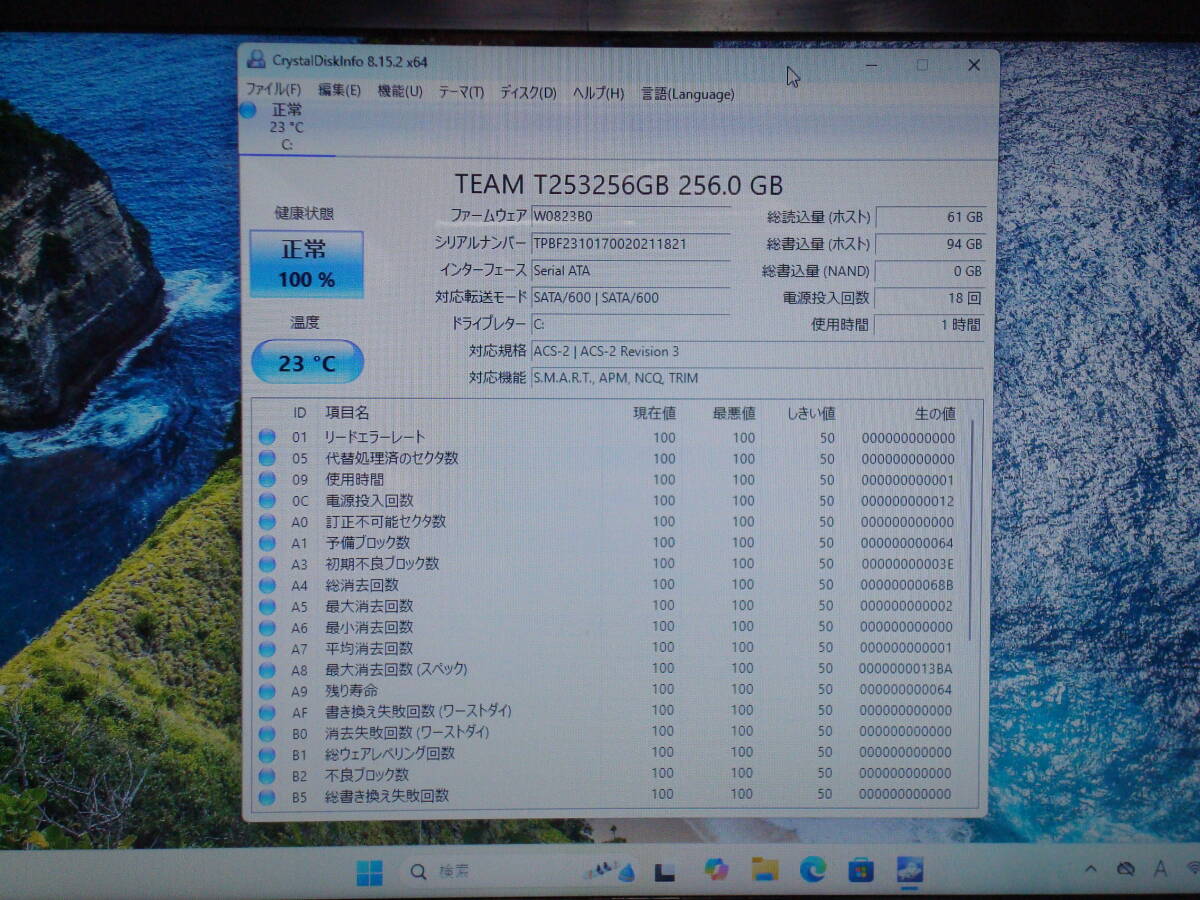Click the 94 GB total host writes value

tap(930, 244)
